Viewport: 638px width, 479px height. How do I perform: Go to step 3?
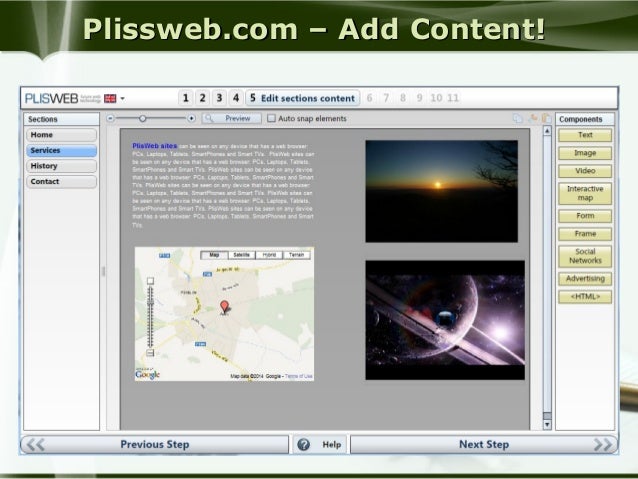(219, 98)
